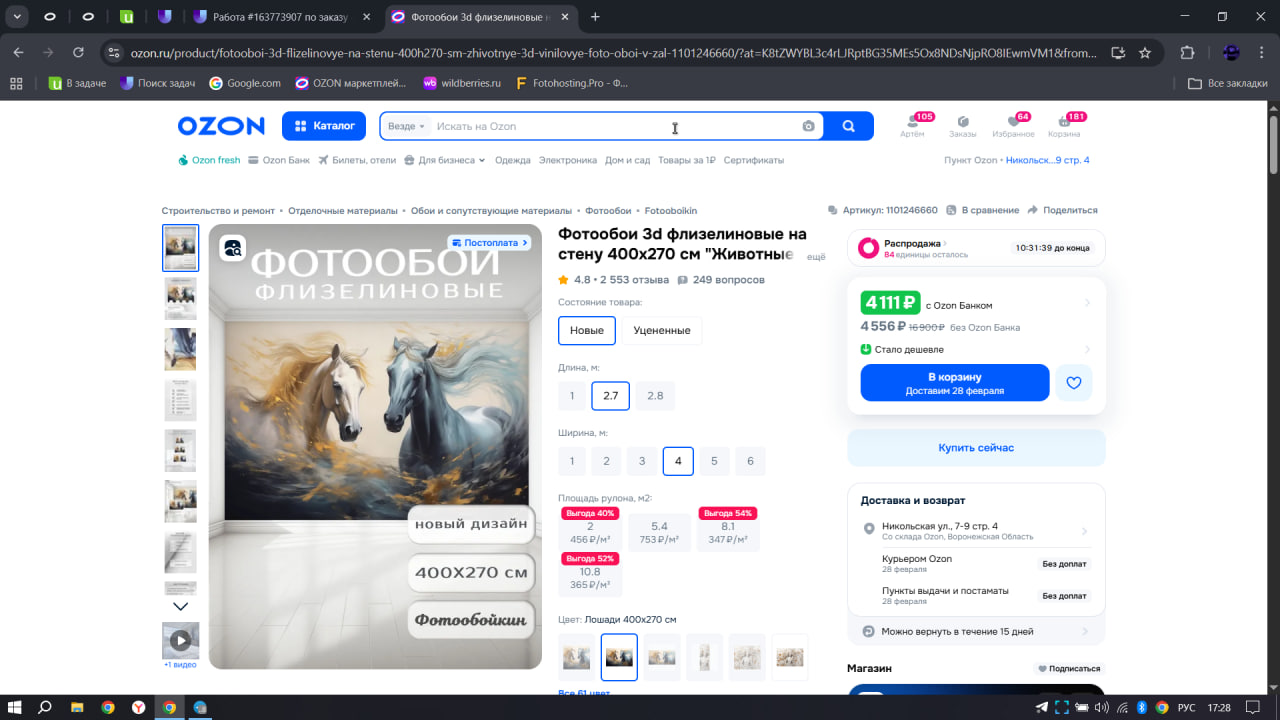Choose width 6 m
The image size is (1280, 720).
click(750, 461)
